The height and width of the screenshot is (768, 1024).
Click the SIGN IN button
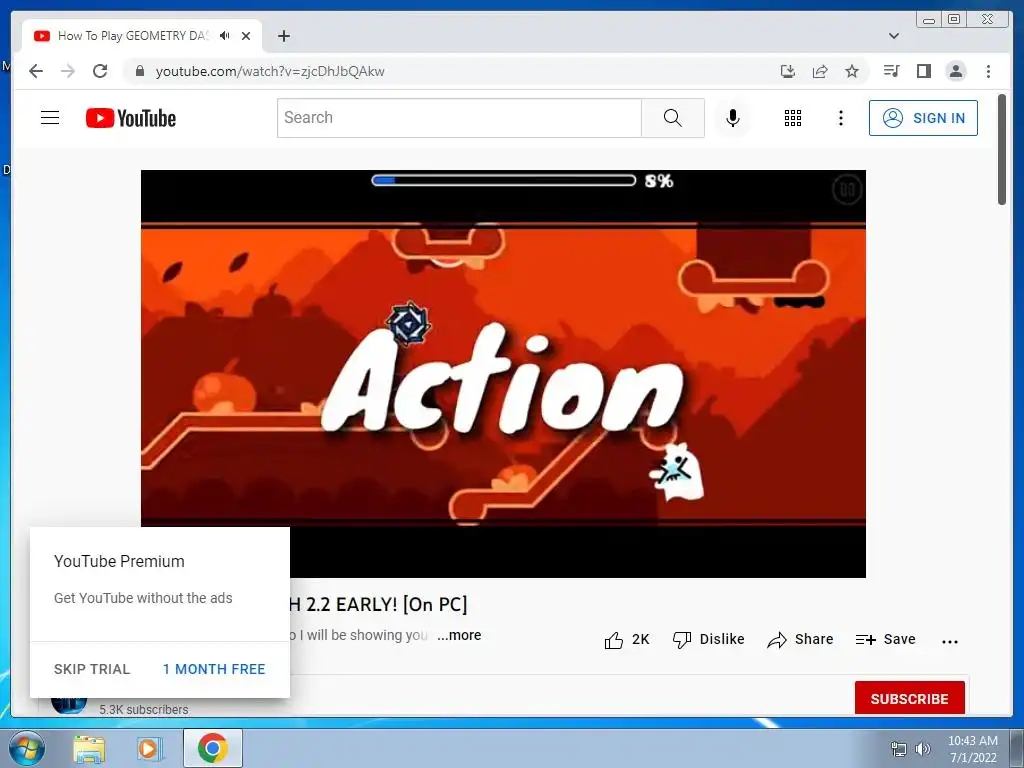tap(923, 118)
